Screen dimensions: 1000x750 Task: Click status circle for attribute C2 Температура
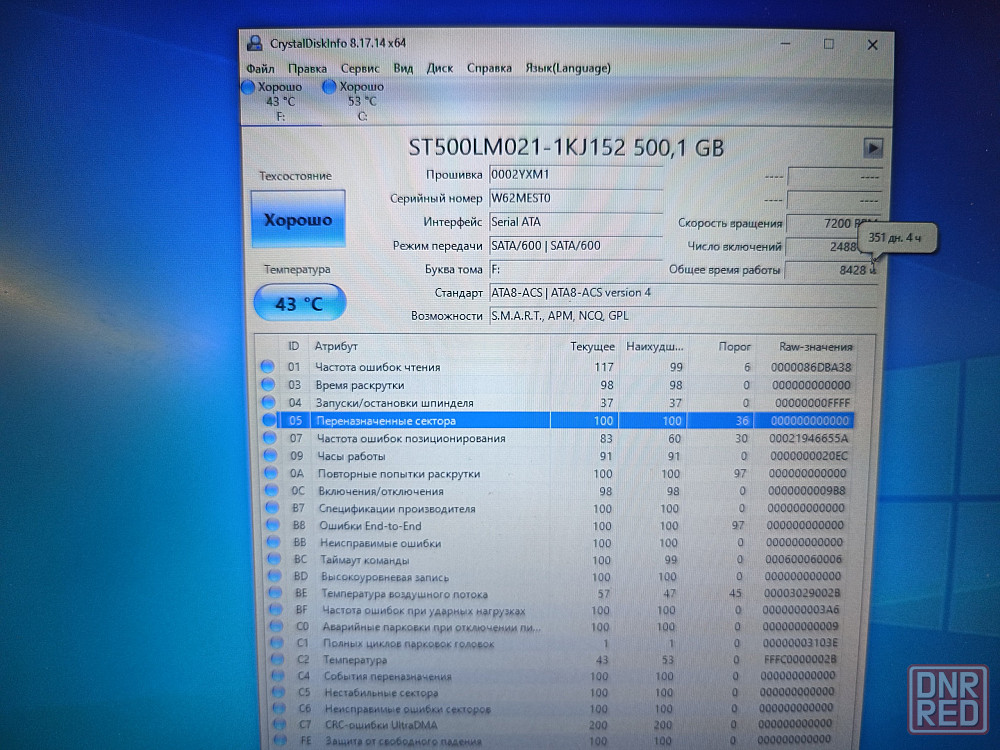(x=273, y=660)
